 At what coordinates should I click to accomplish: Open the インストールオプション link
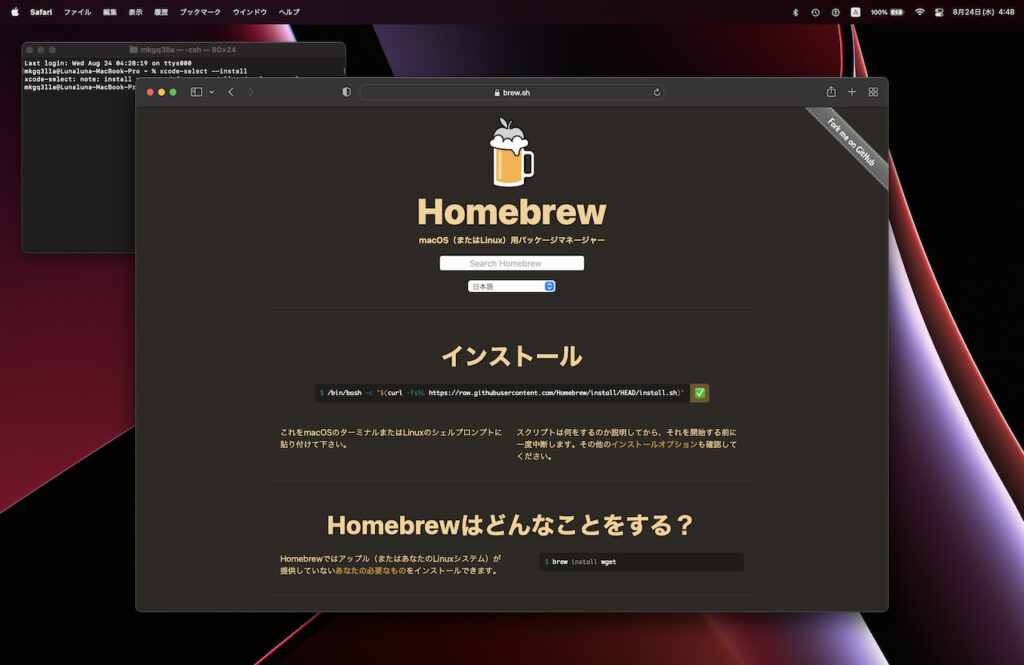(654, 444)
